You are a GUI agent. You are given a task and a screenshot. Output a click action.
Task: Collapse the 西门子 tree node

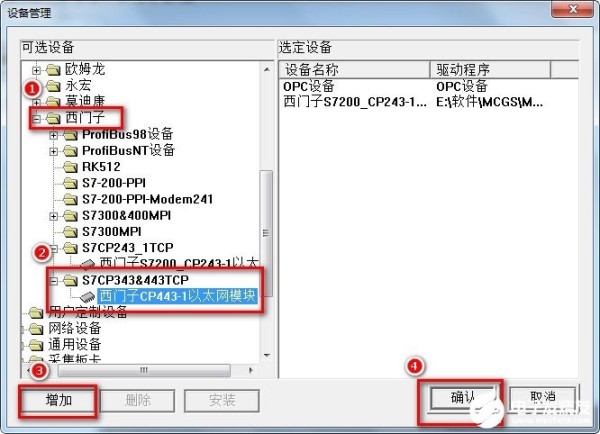point(36,119)
